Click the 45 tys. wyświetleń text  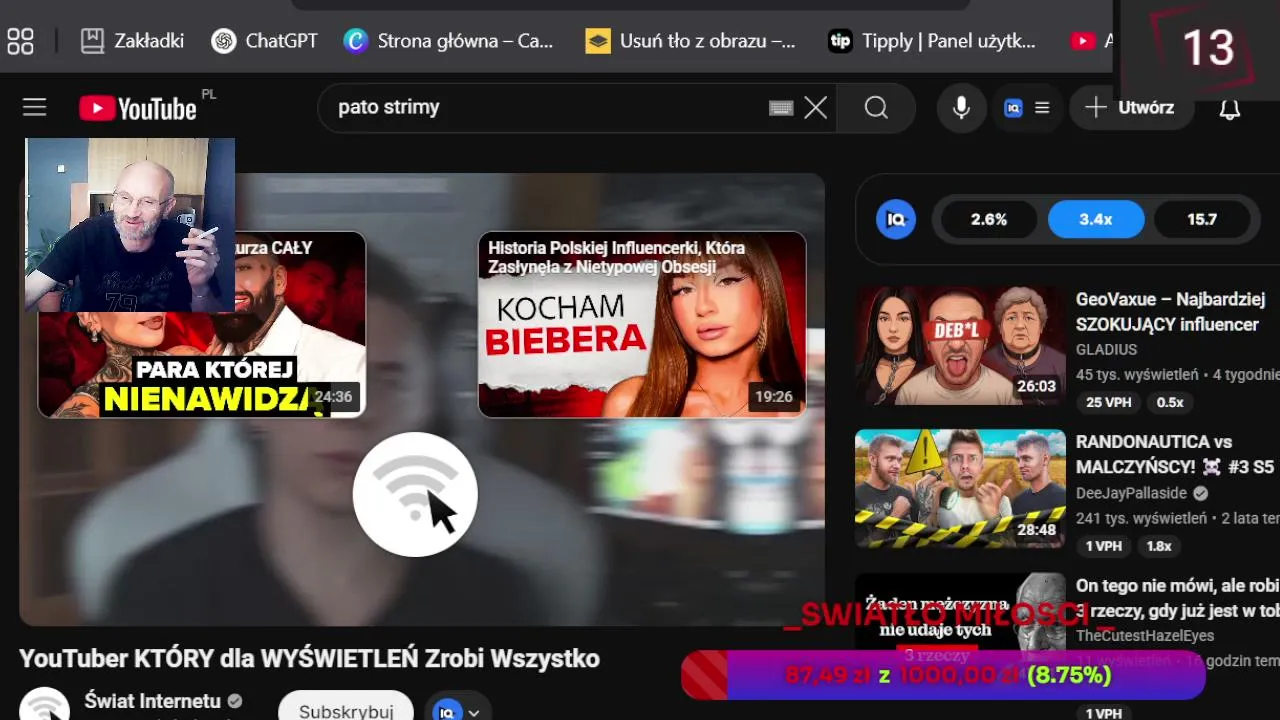(1137, 375)
